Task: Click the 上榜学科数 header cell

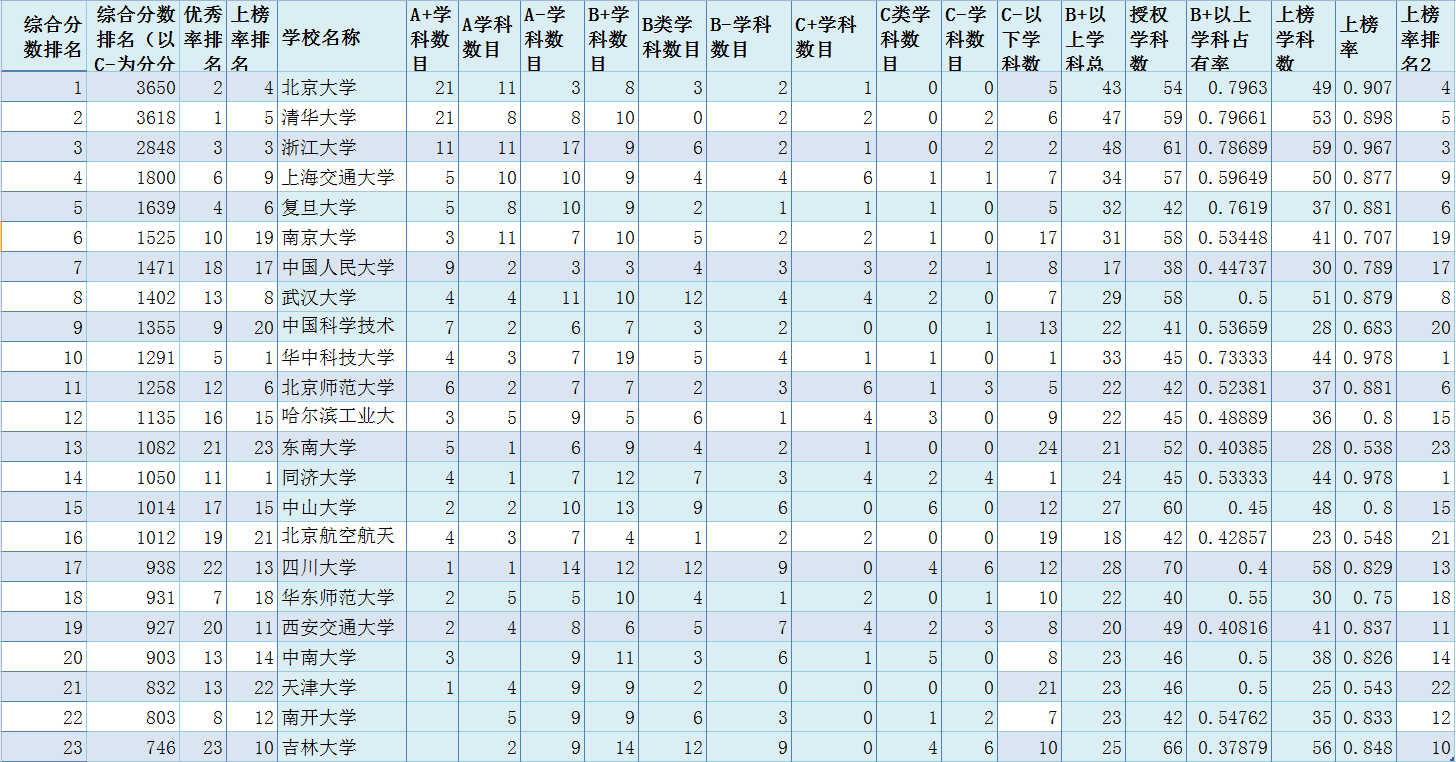Action: click(x=1303, y=36)
